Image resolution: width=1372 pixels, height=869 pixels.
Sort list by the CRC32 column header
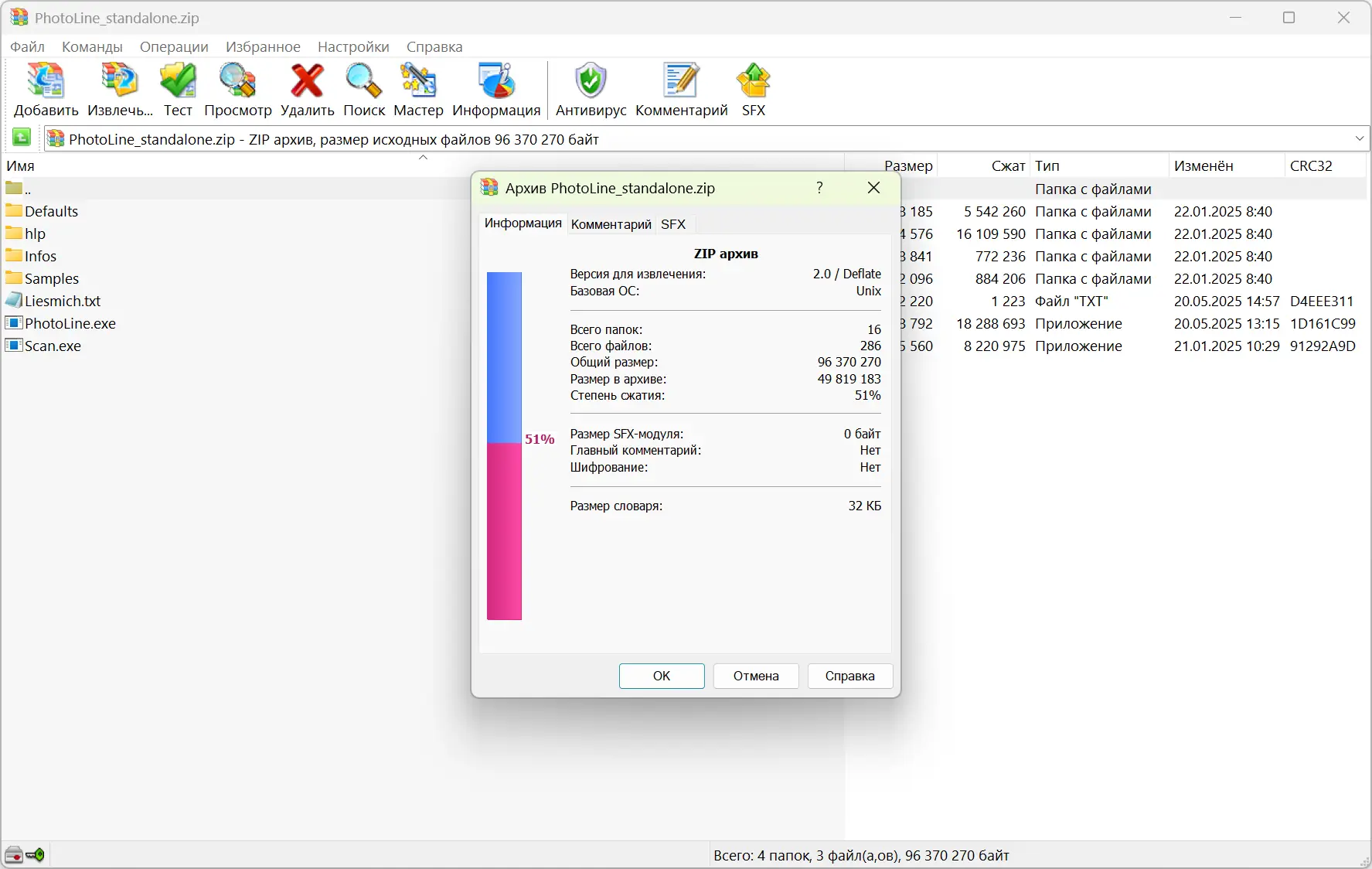pos(1326,165)
